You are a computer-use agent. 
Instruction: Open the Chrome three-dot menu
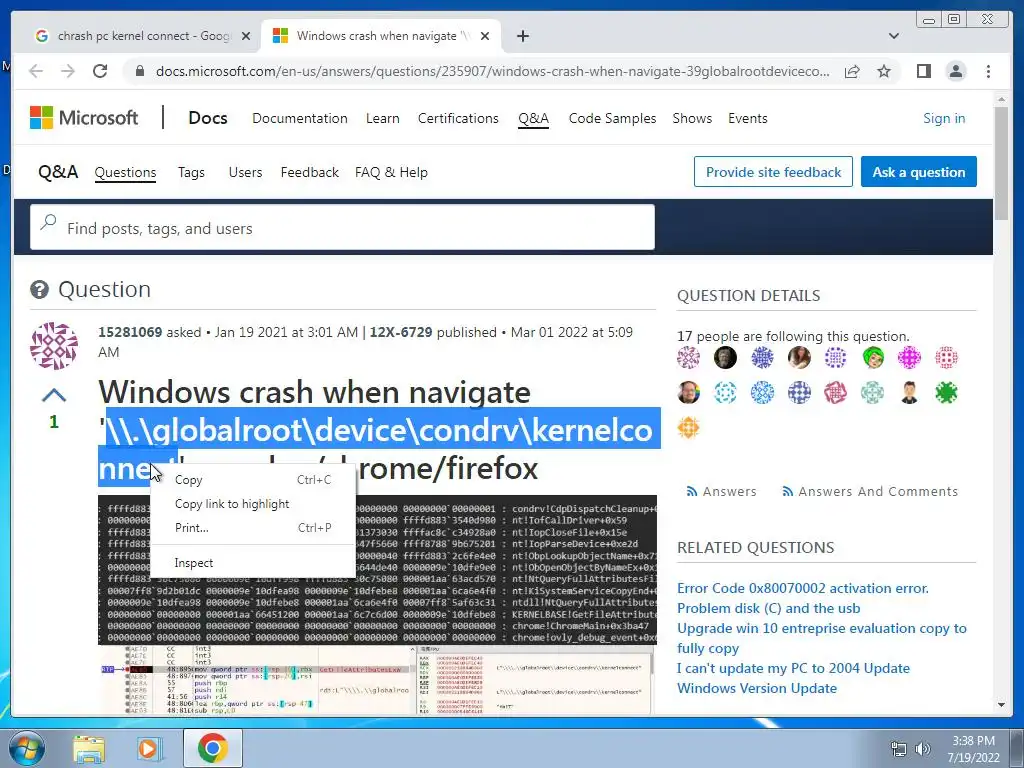click(x=988, y=71)
